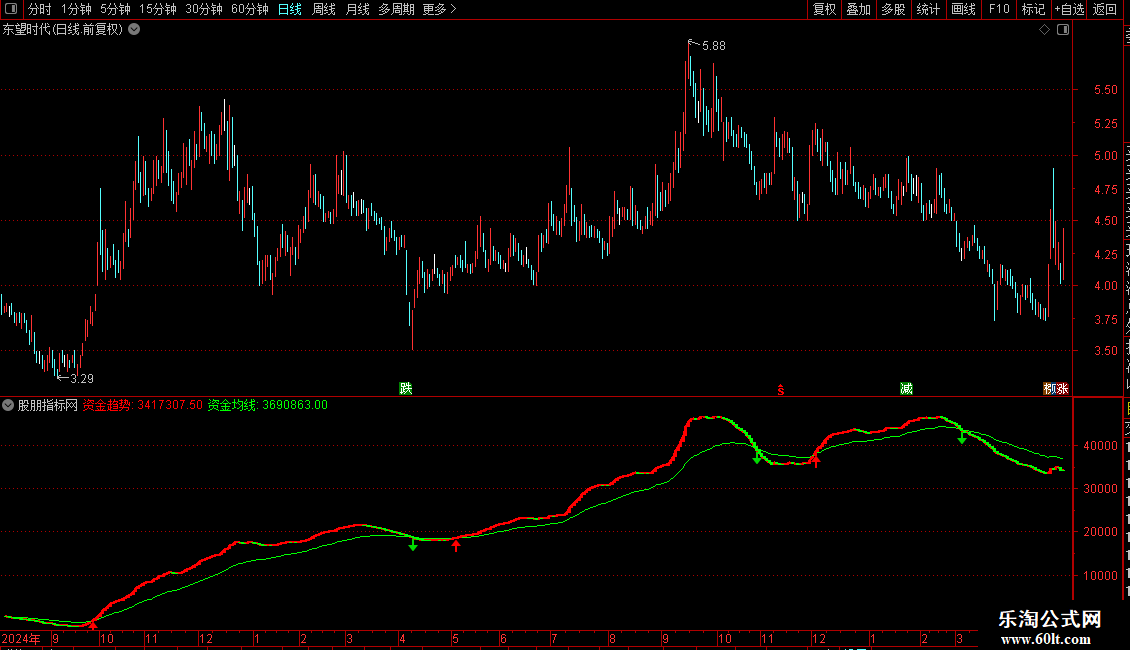
Task: Open 多周期 multi-period view
Action: click(x=396, y=9)
